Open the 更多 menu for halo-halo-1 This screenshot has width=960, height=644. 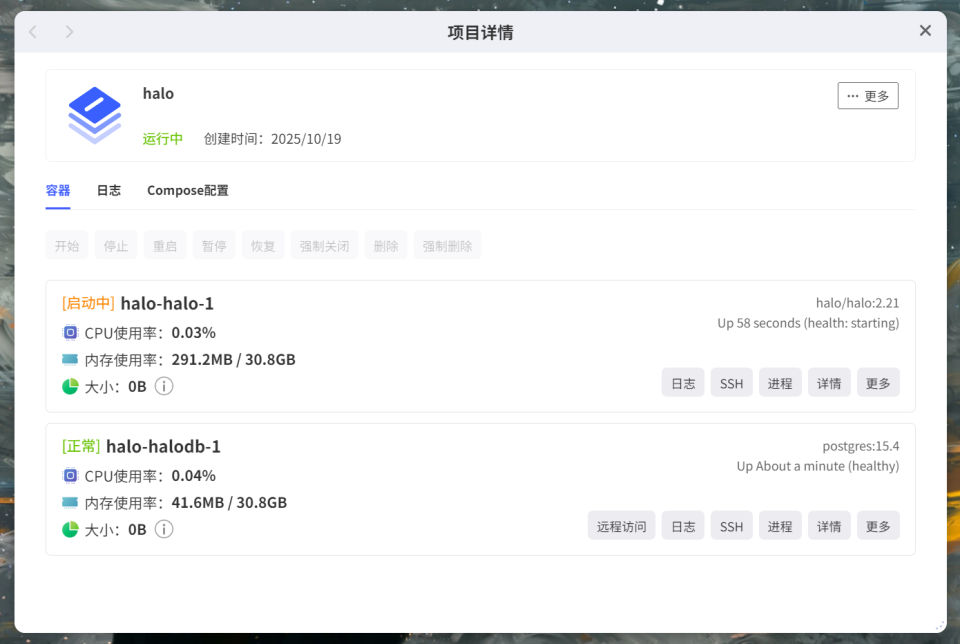point(878,383)
